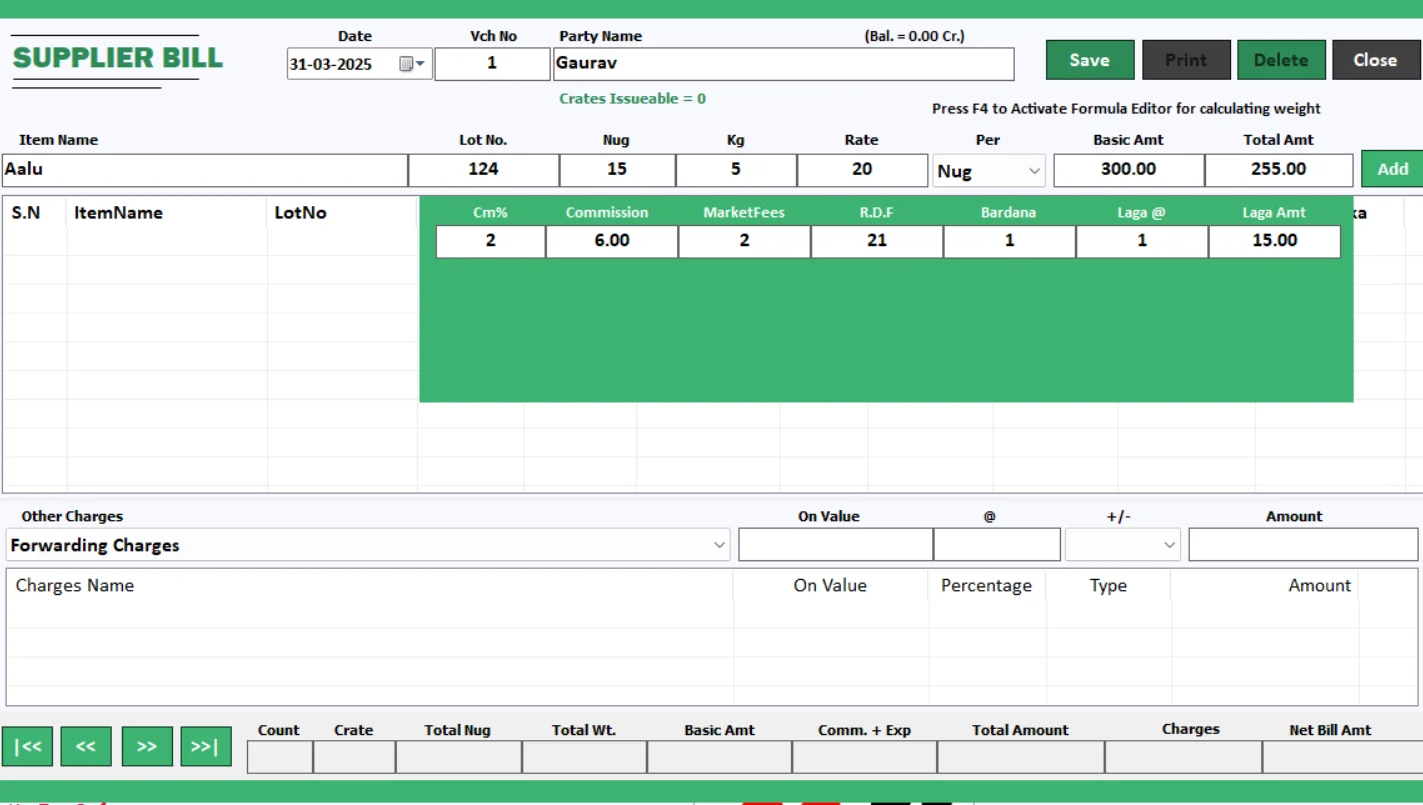This screenshot has height=805, width=1423.
Task: Focus the Party Name field containing Gaurav
Action: coord(783,63)
